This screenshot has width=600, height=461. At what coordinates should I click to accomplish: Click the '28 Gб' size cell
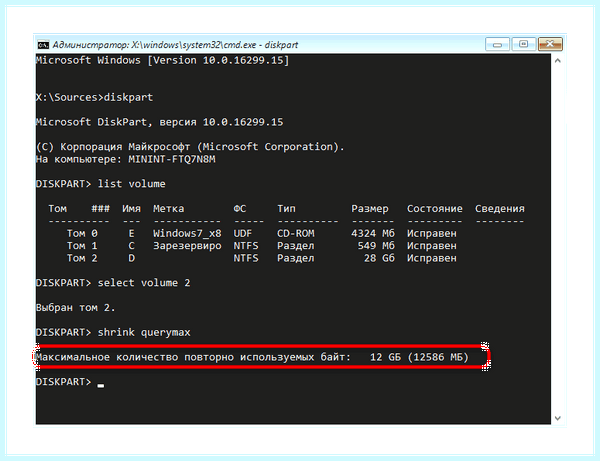pyautogui.click(x=379, y=258)
